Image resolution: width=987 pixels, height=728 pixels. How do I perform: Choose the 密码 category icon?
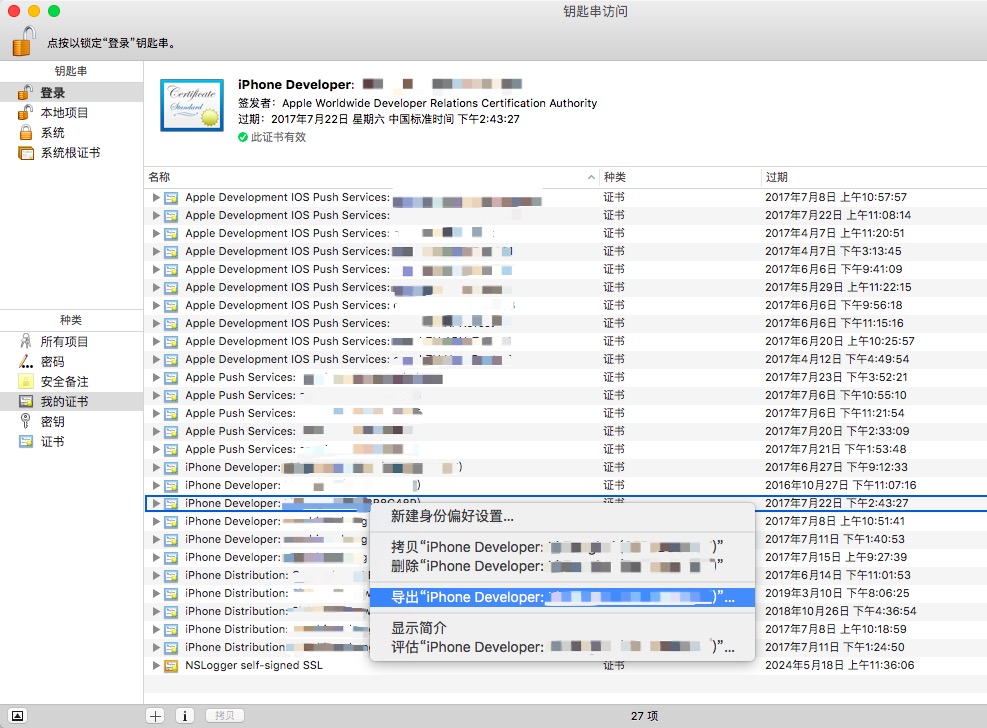pos(26,362)
